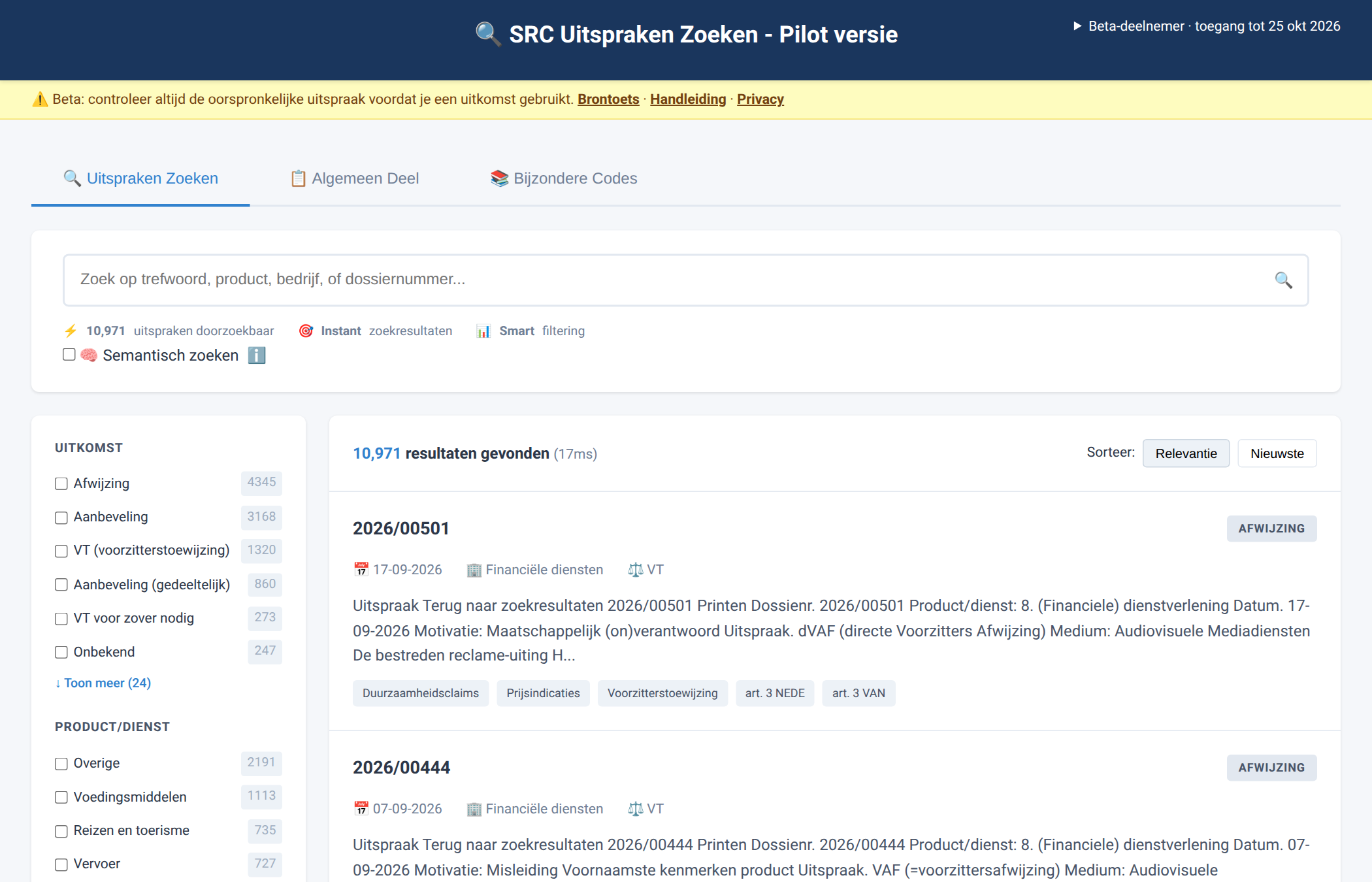Check the Afwijzing outcome filter
Image resolution: width=1372 pixels, height=882 pixels.
(61, 484)
